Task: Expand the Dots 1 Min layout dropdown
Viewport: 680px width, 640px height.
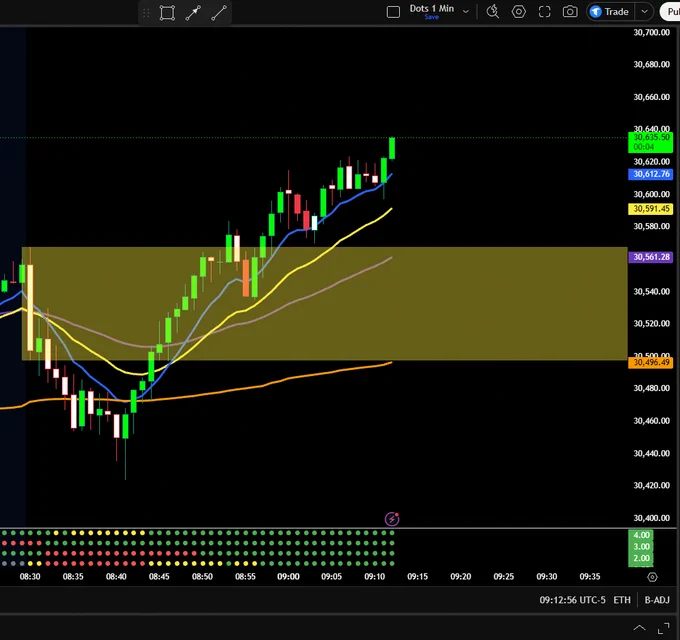Action: pos(466,12)
